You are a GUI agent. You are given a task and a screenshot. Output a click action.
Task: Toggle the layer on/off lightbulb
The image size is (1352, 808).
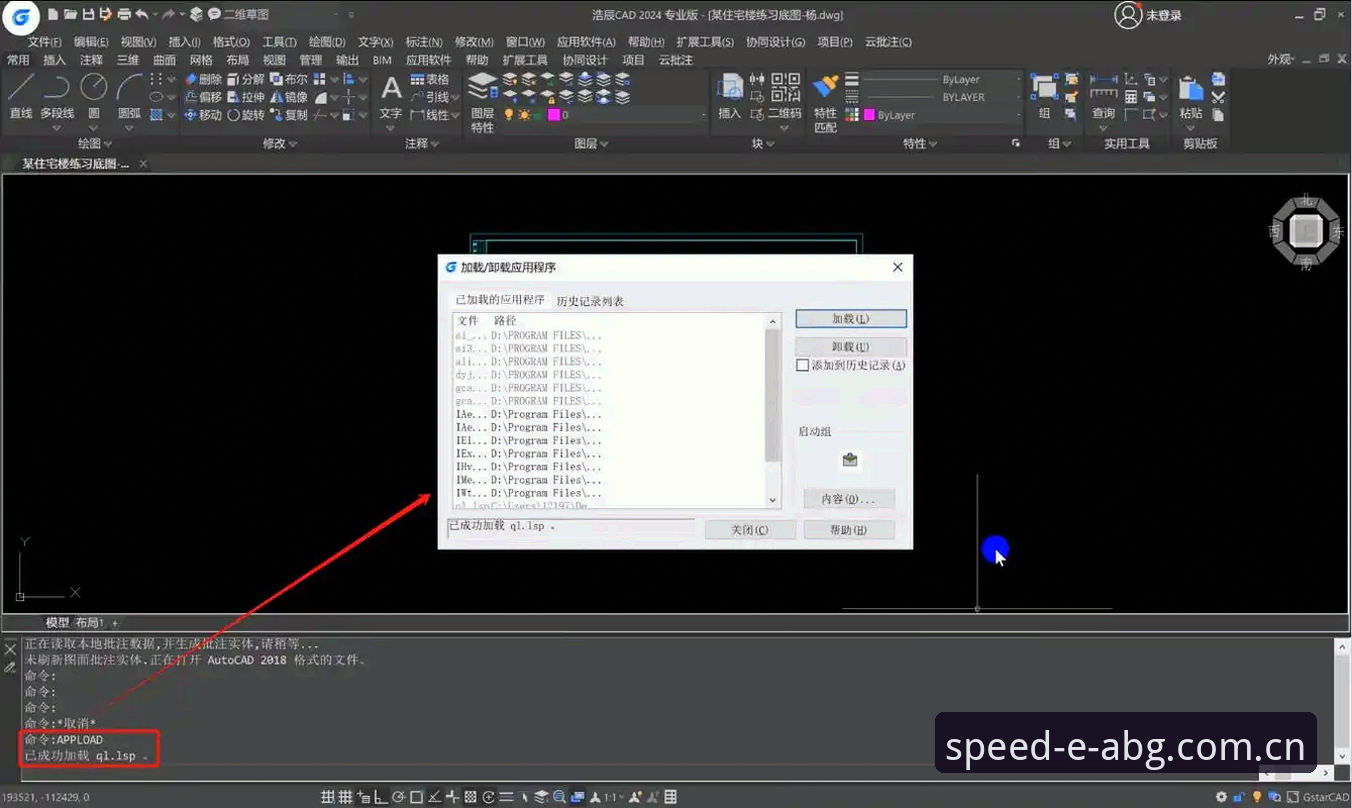coord(508,115)
